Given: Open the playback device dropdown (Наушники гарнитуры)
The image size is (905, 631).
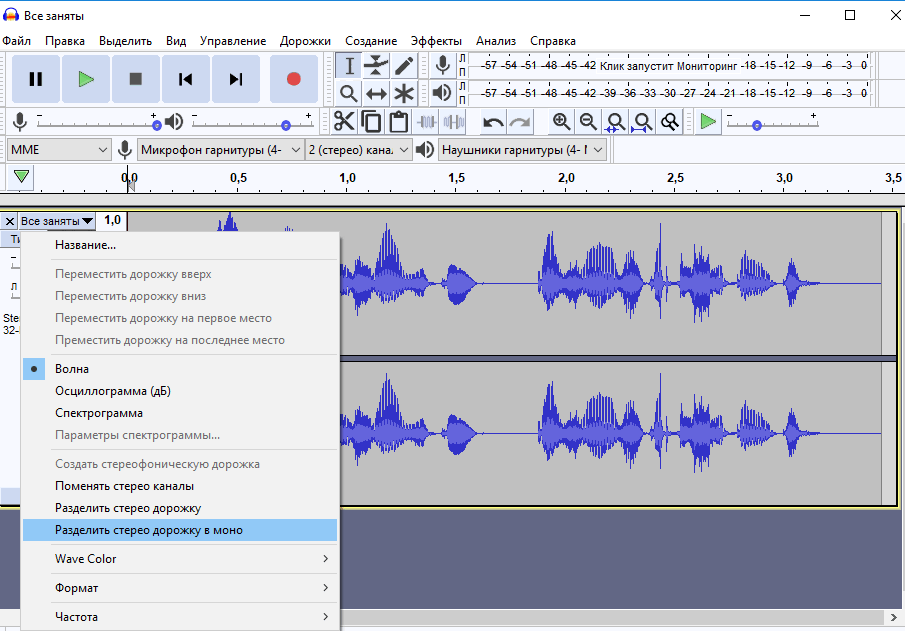Looking at the screenshot, I should pyautogui.click(x=522, y=150).
